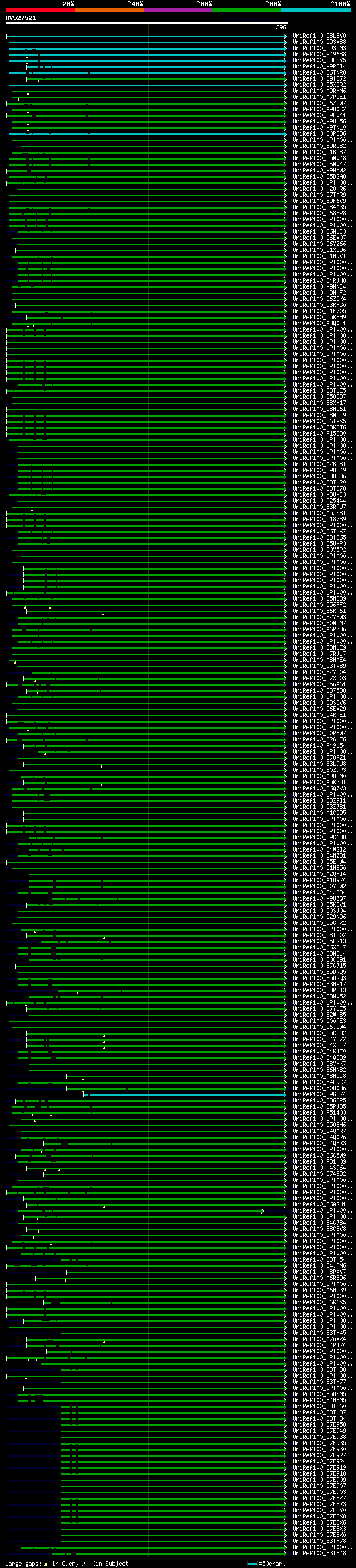Click the UniRef100_P31009 label
Screen dimensions: 356x1568
[319, 1161]
